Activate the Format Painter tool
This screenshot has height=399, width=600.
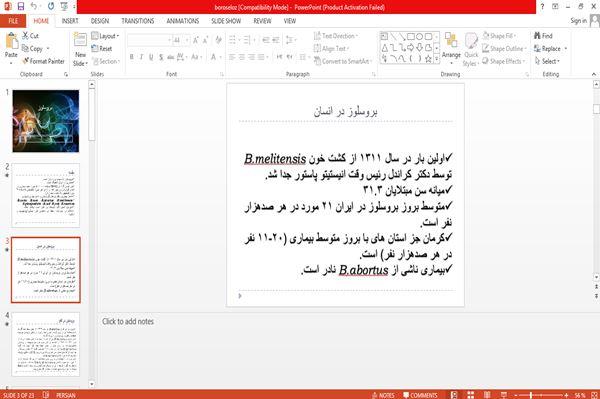43,61
